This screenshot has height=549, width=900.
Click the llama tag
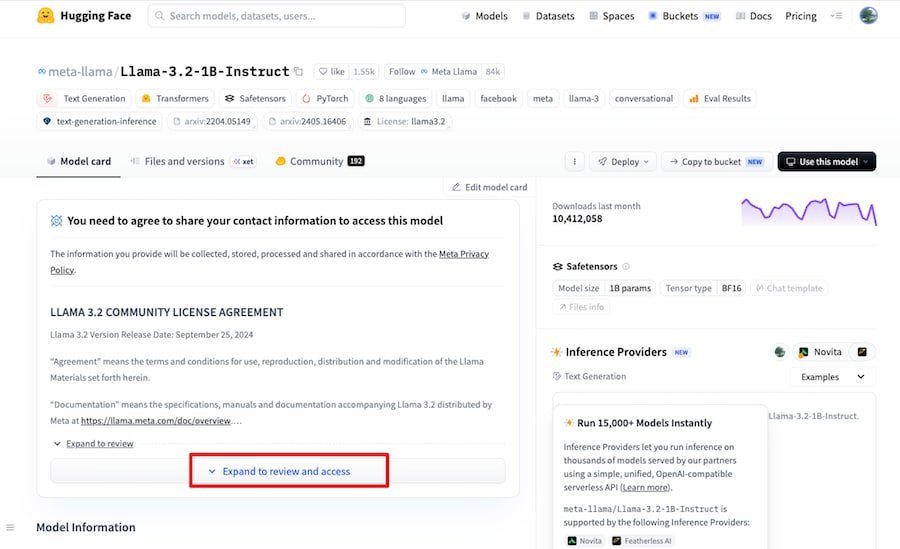click(453, 98)
